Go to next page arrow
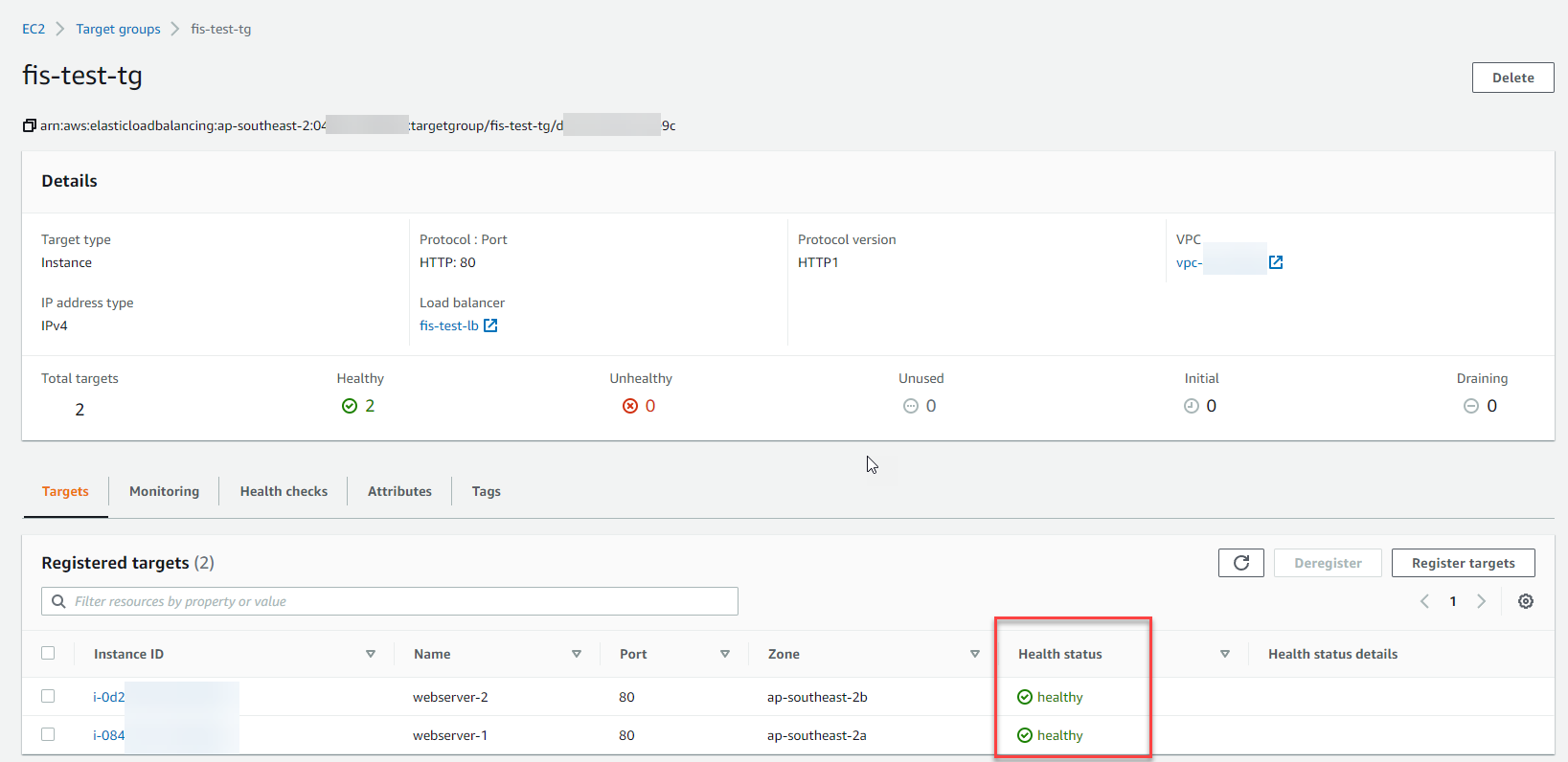 click(x=1481, y=601)
